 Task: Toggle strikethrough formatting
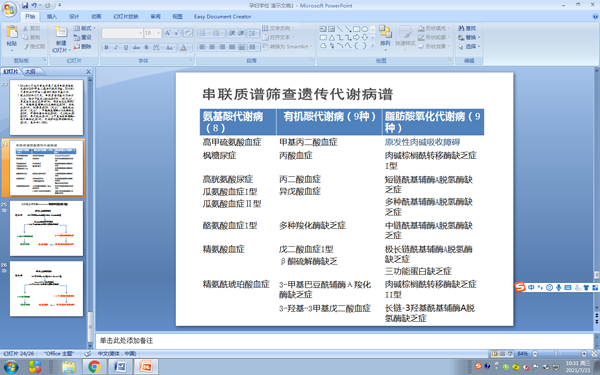click(x=136, y=47)
